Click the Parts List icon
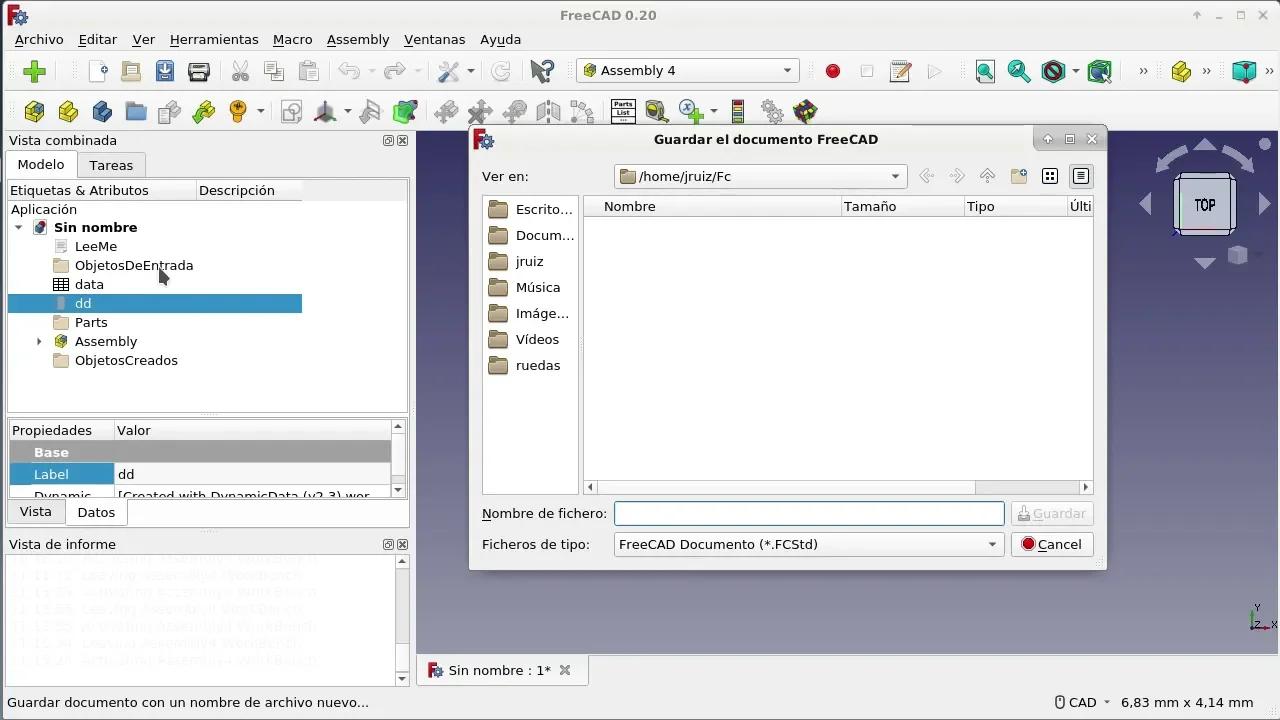 tap(622, 111)
